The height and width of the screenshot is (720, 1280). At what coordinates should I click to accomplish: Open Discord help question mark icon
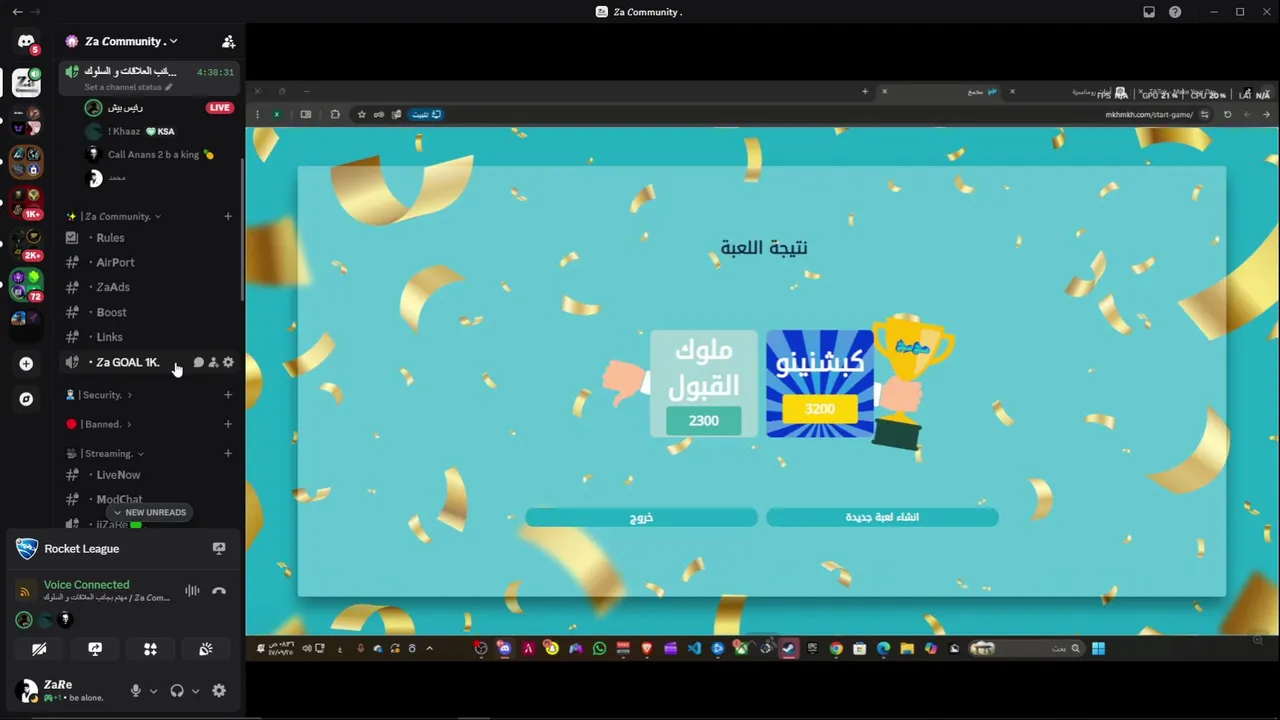pyautogui.click(x=1175, y=12)
